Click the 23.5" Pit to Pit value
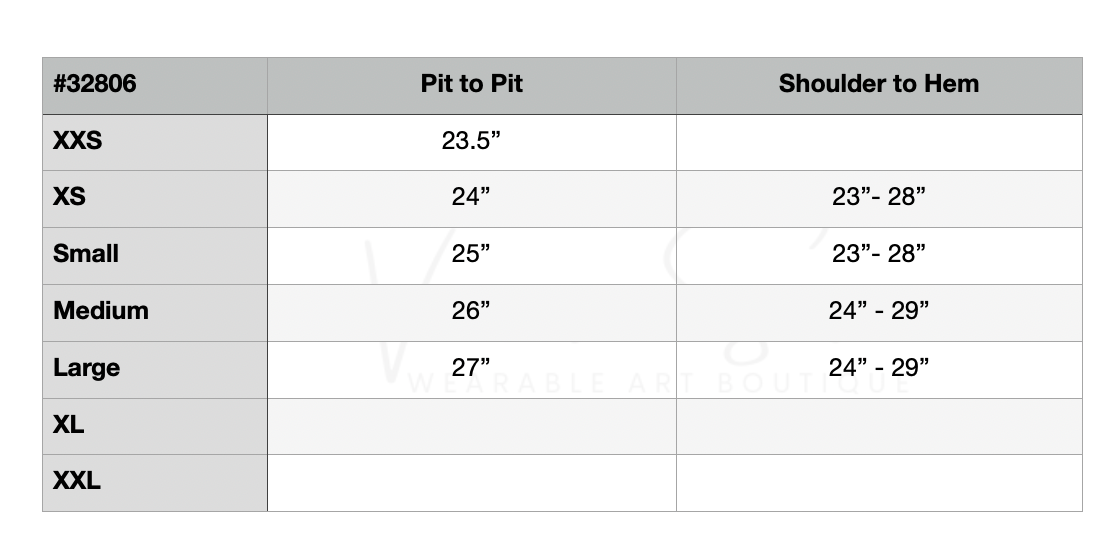Screen dimensions: 1120x560 coord(471,141)
